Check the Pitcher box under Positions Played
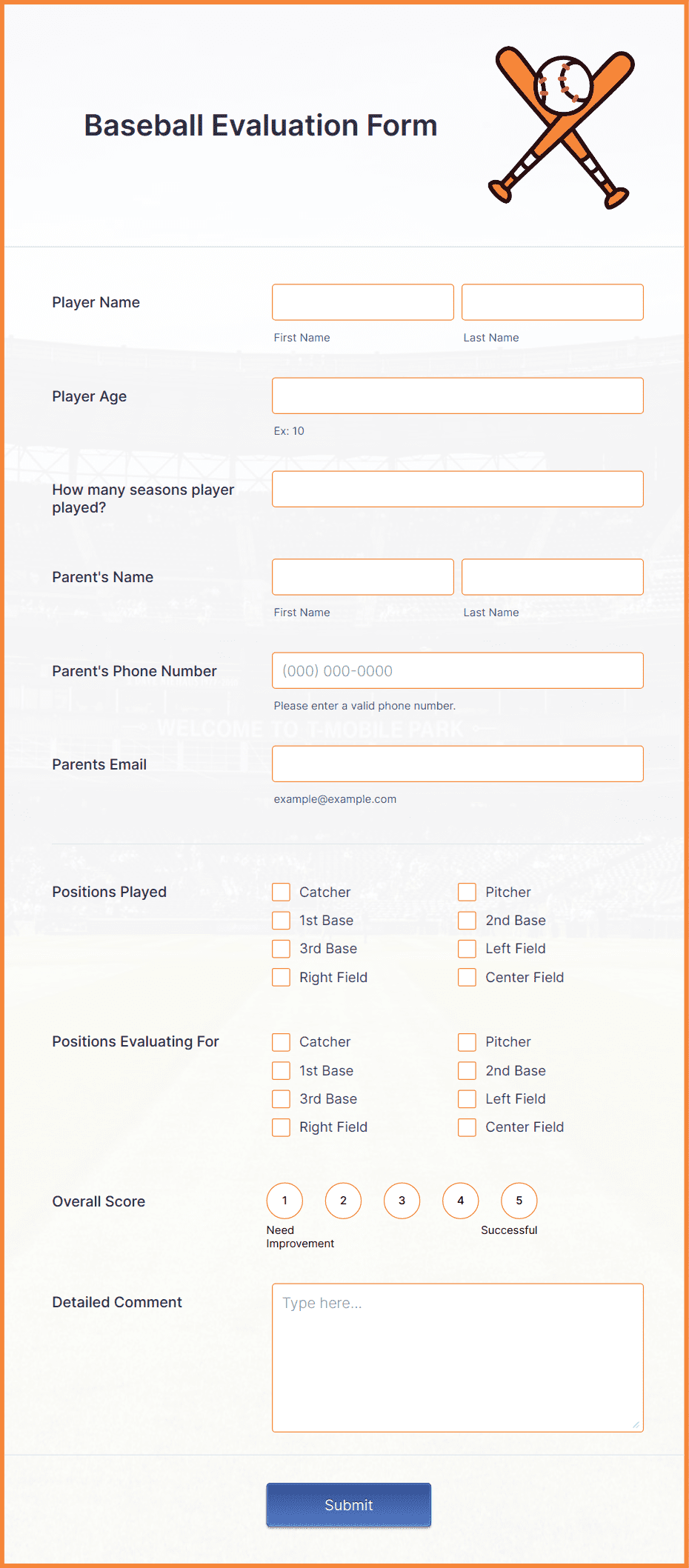 click(467, 892)
